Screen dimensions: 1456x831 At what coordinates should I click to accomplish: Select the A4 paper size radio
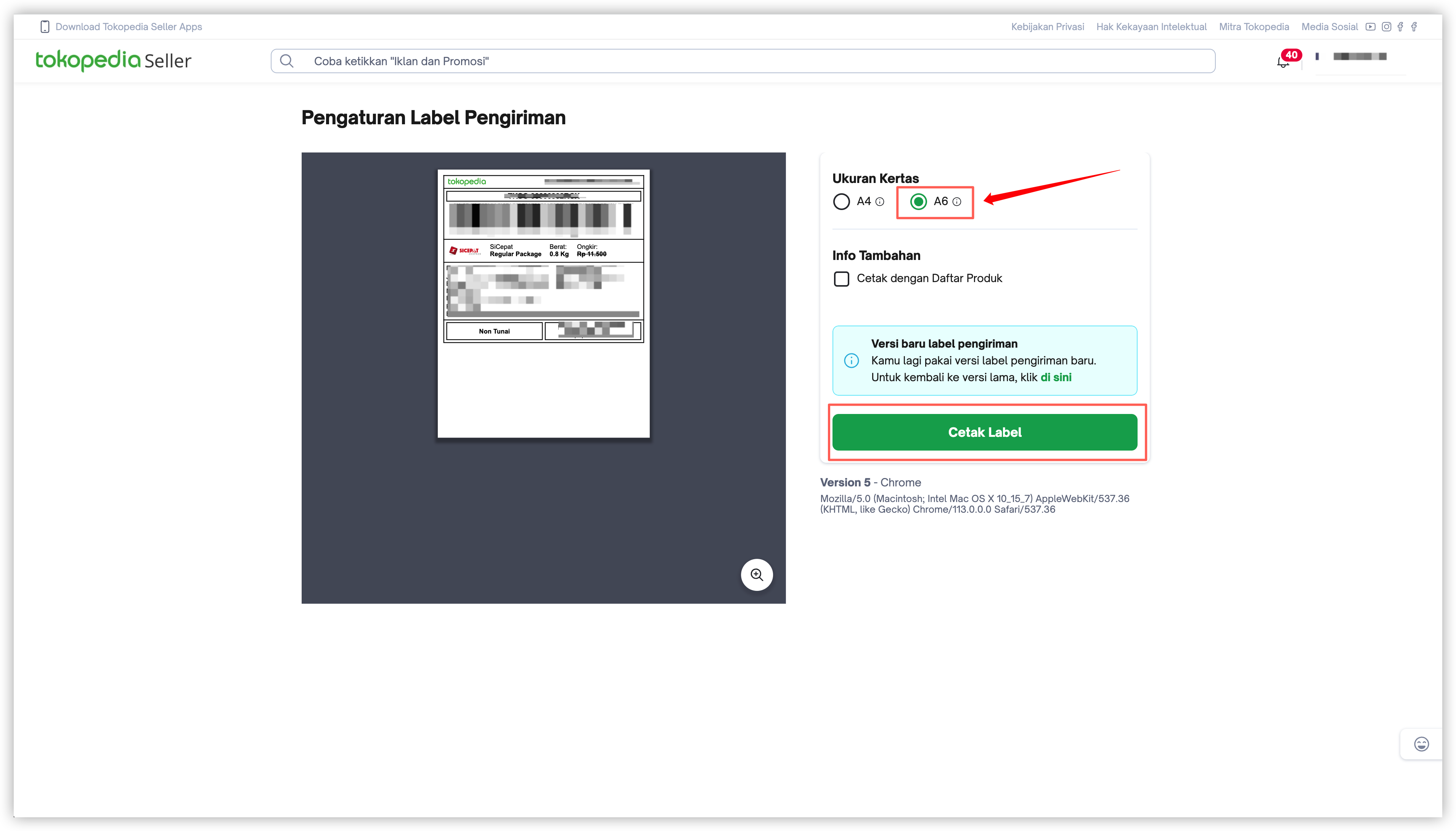click(x=841, y=202)
